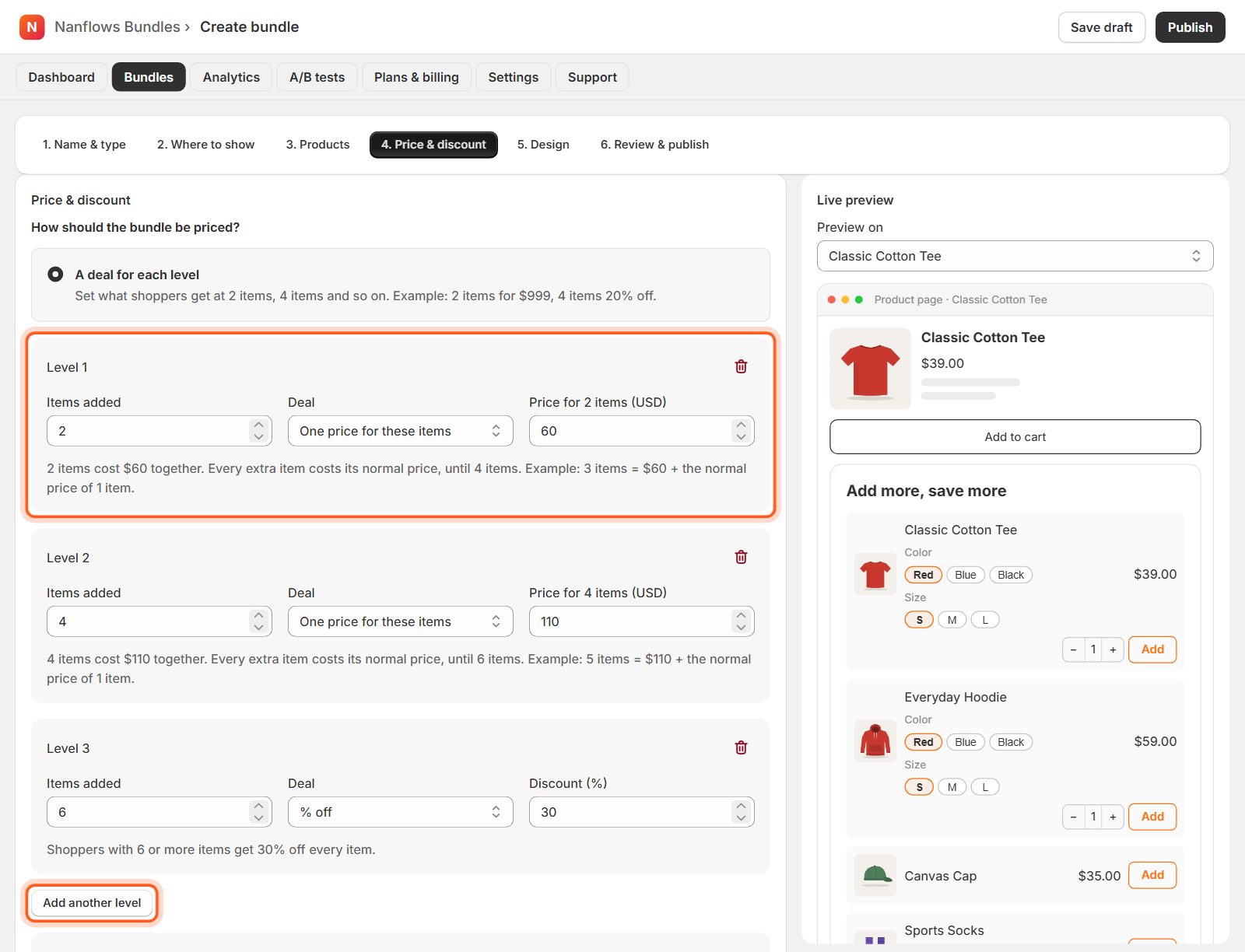Increase Everyday Hoodie quantity with plus
The height and width of the screenshot is (952, 1245).
tap(1113, 817)
